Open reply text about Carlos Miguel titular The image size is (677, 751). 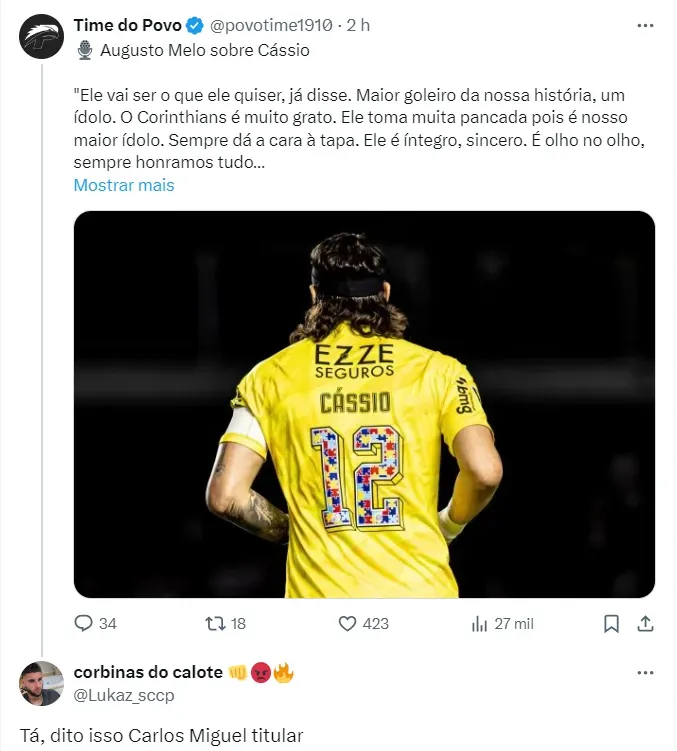coord(161,735)
